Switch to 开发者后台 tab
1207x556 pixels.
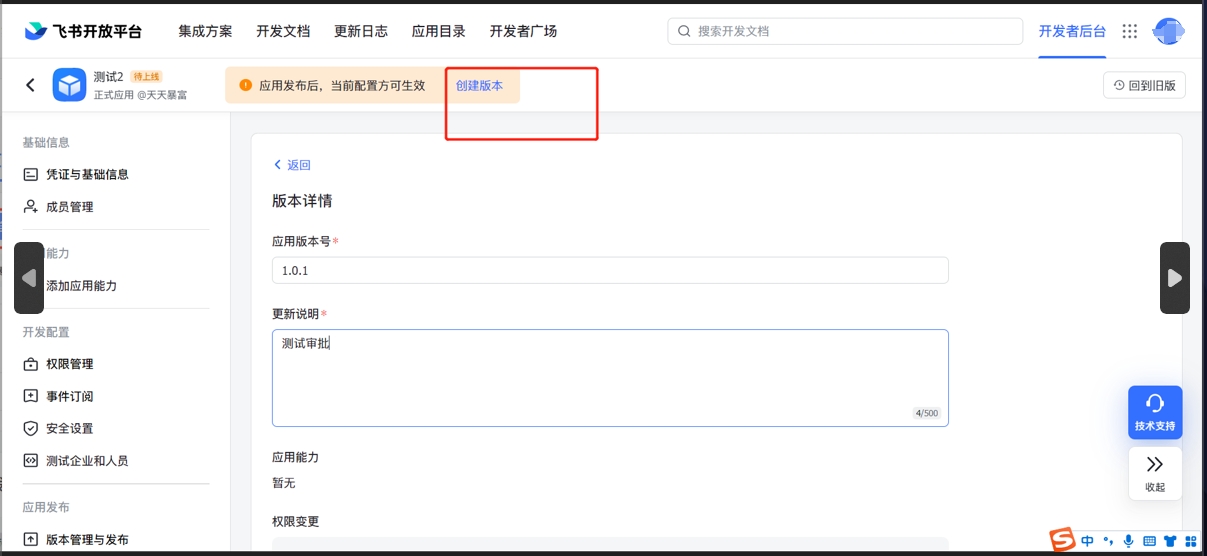(1072, 31)
